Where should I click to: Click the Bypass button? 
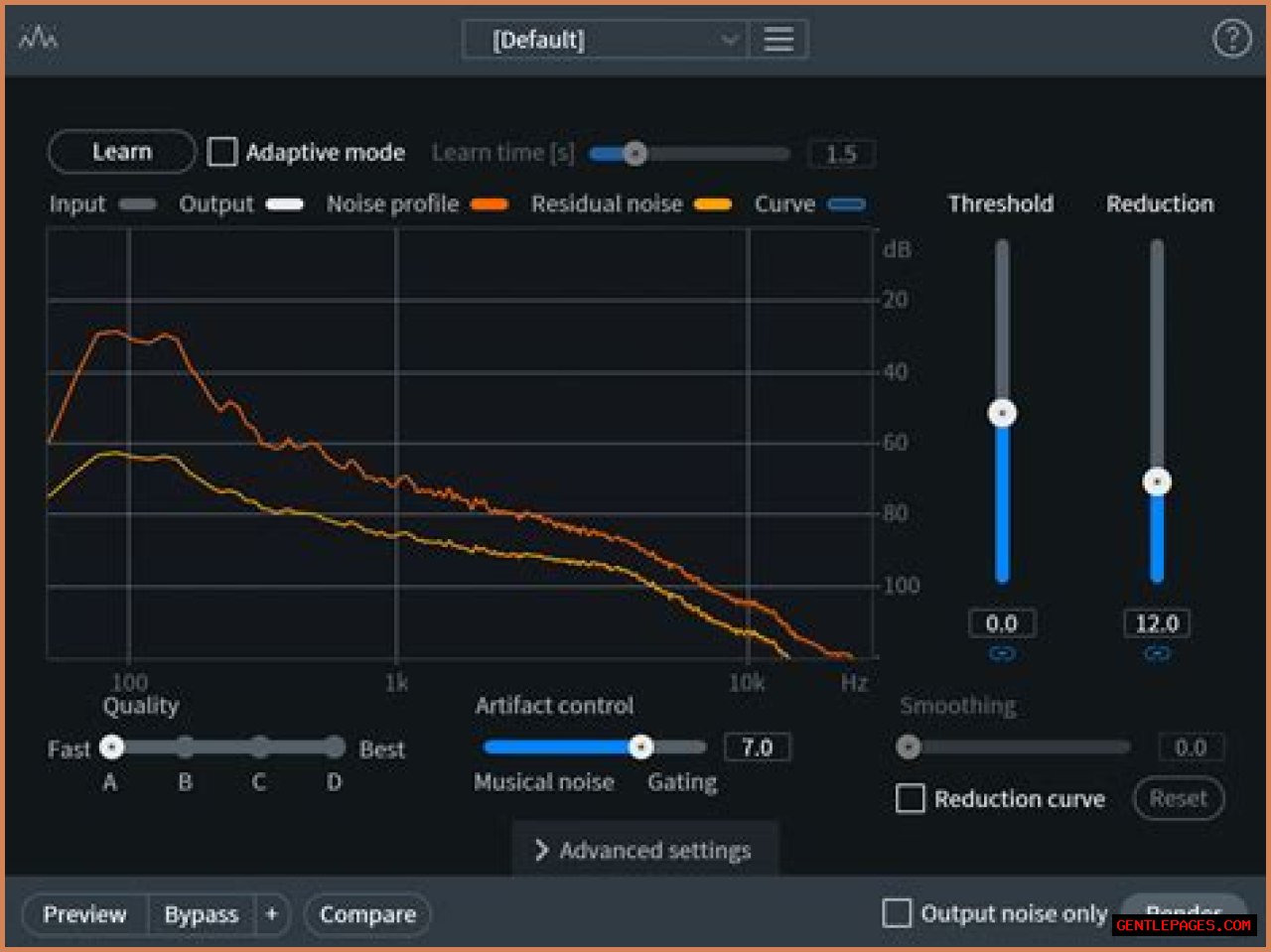202,914
